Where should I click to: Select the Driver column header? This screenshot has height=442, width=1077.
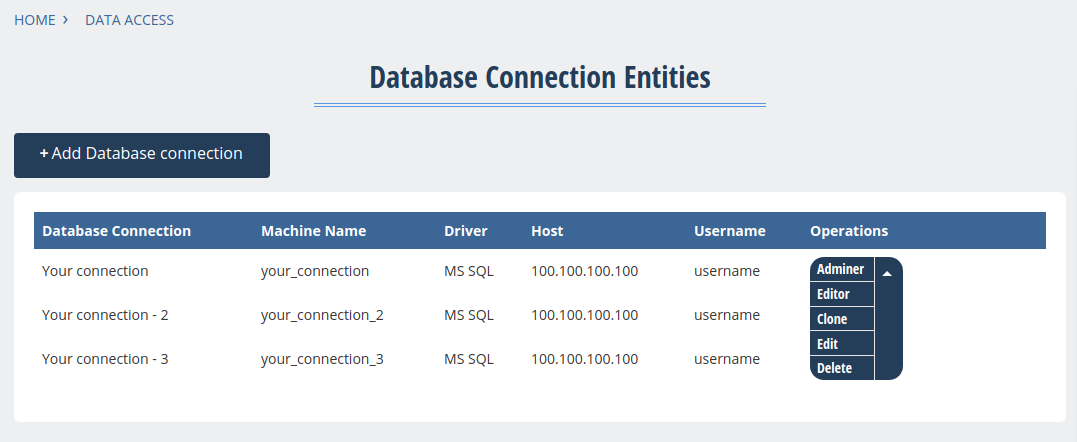pos(465,231)
